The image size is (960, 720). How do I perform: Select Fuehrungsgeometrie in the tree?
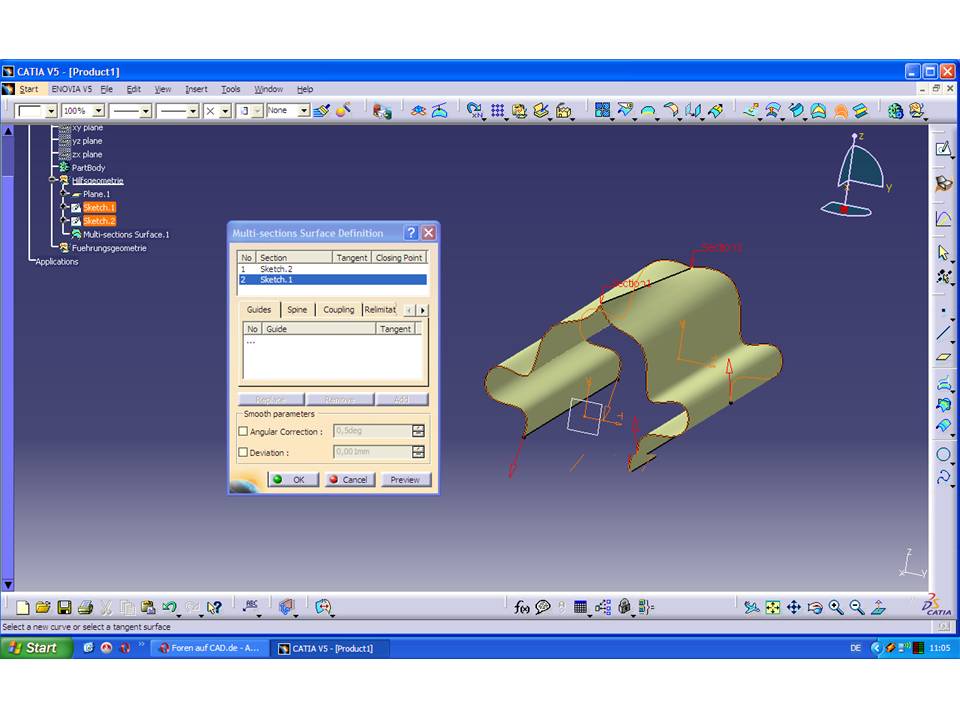coord(109,248)
